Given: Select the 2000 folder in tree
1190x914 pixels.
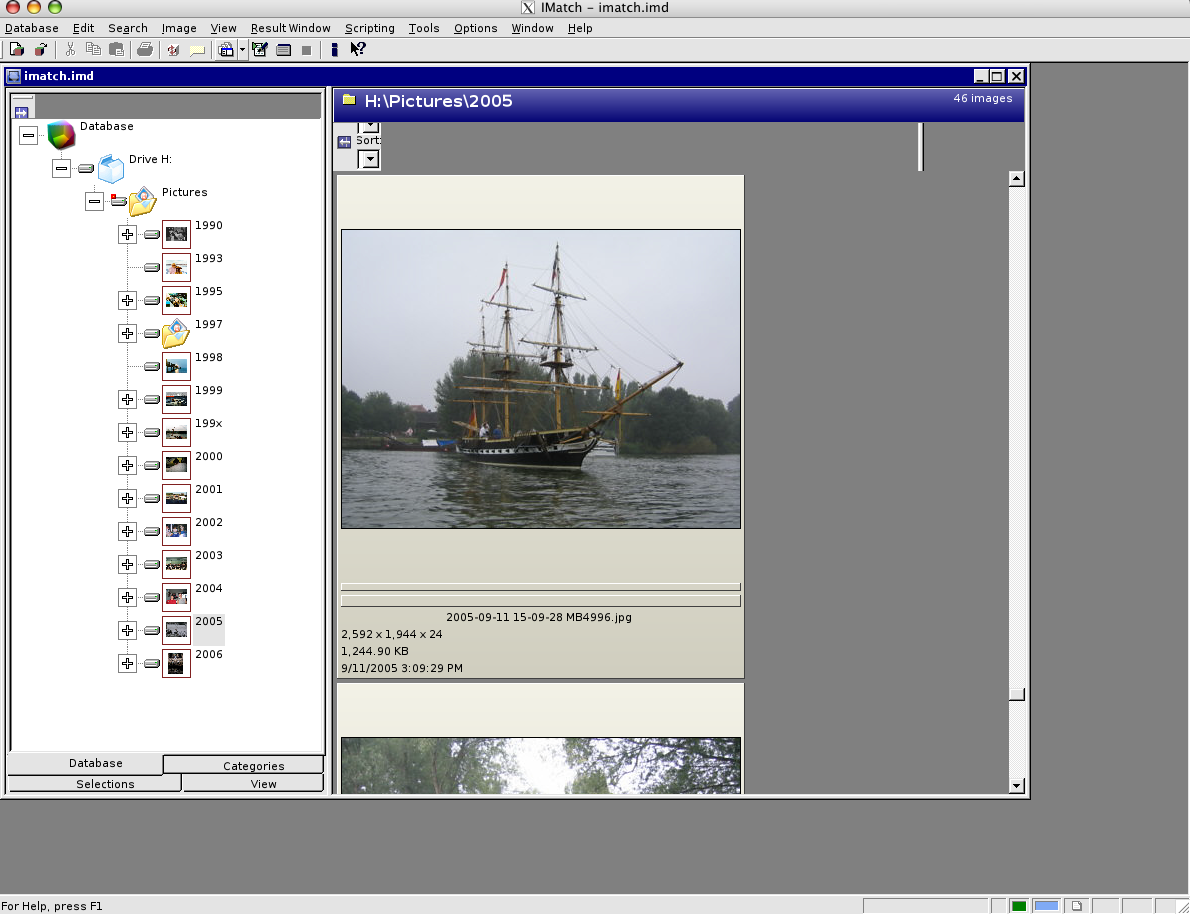Looking at the screenshot, I should coord(209,456).
